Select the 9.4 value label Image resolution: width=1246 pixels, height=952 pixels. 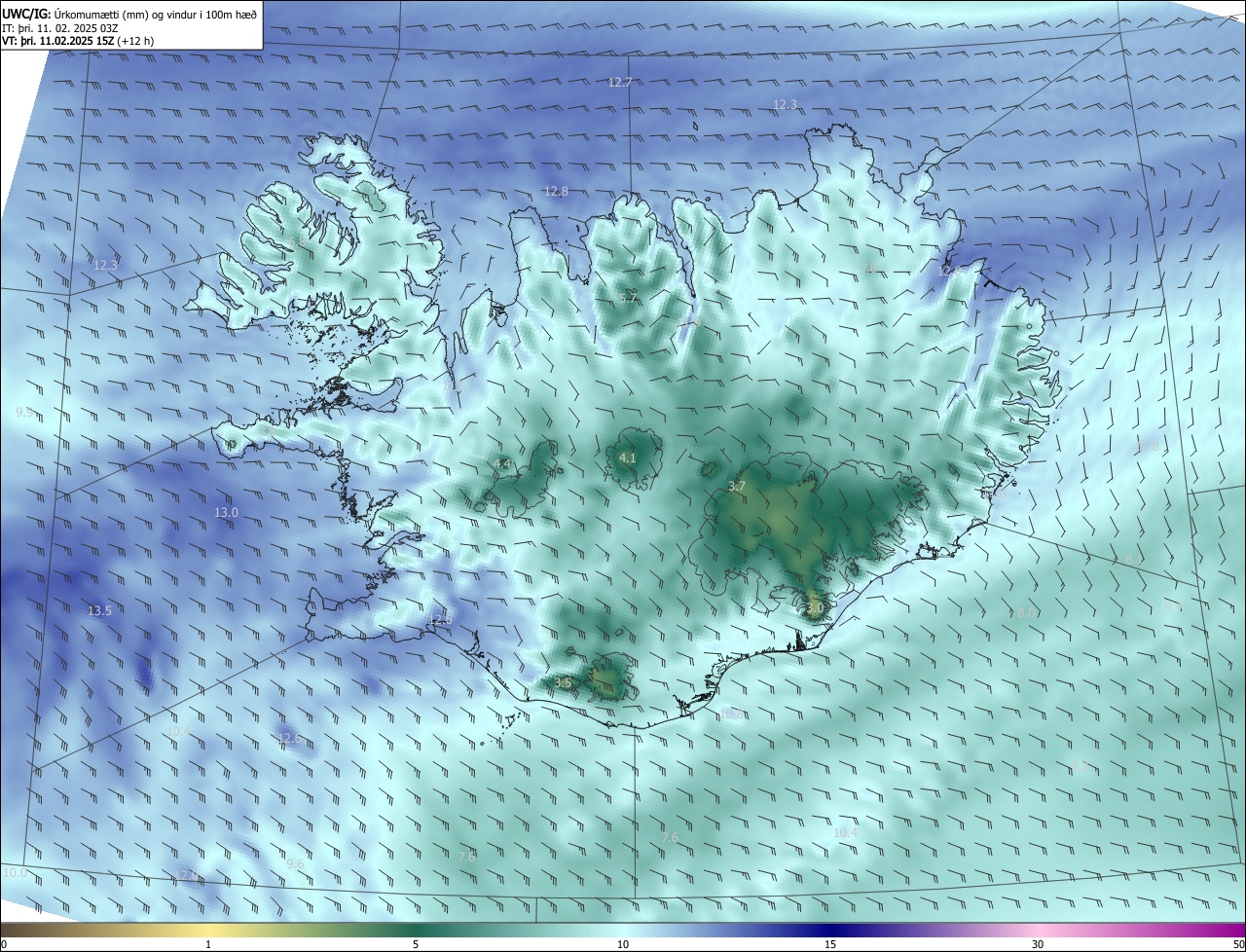pyautogui.click(x=1173, y=606)
